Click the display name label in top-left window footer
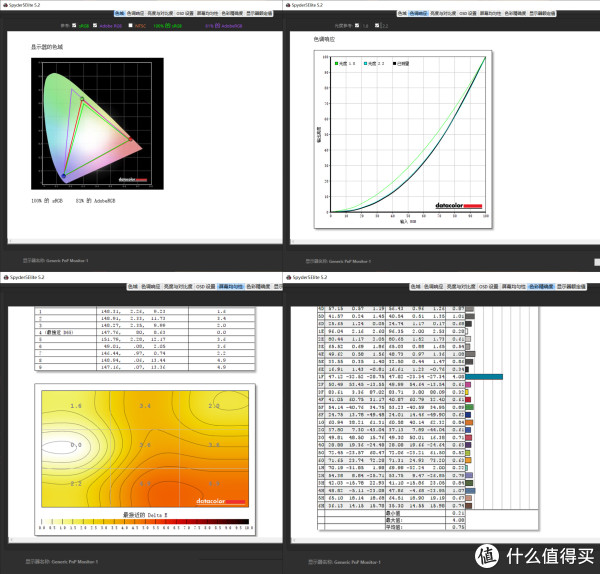 [55, 261]
